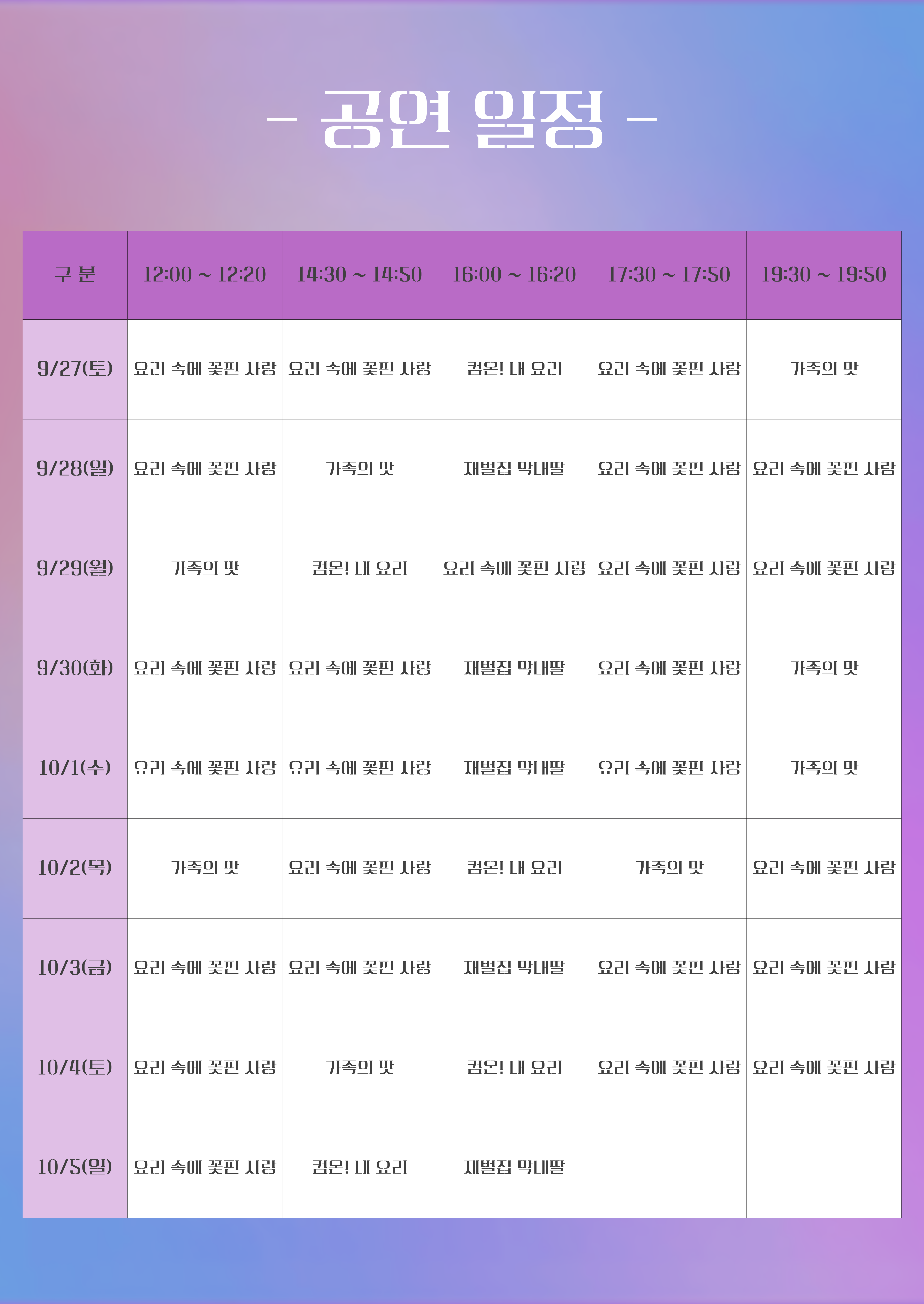924x1304 pixels.
Task: Click the 9/30(화) date row label
Action: point(75,668)
